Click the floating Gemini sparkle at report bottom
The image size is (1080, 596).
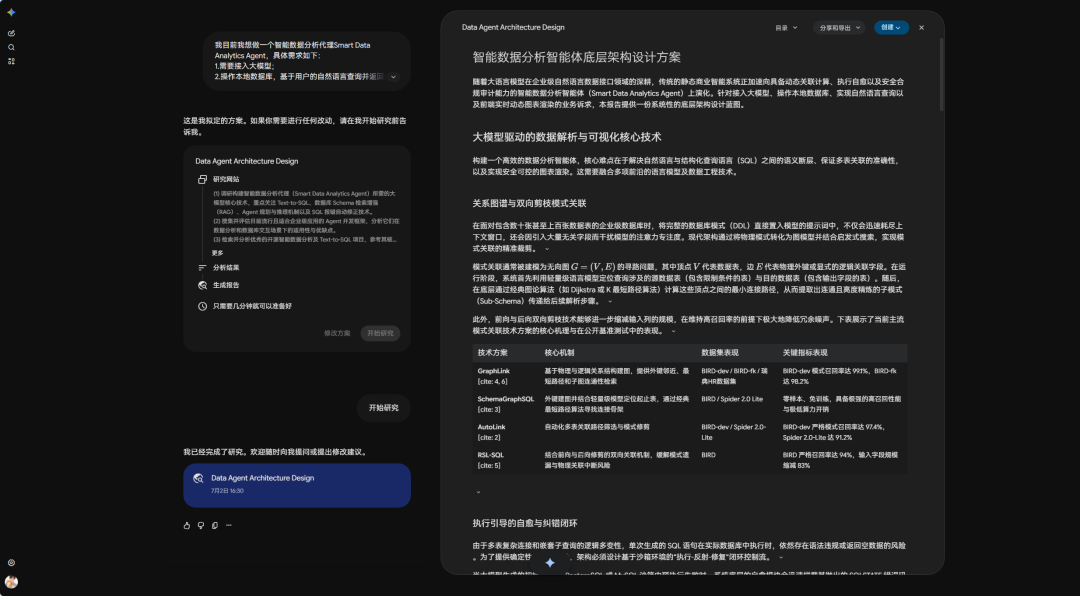pos(550,563)
